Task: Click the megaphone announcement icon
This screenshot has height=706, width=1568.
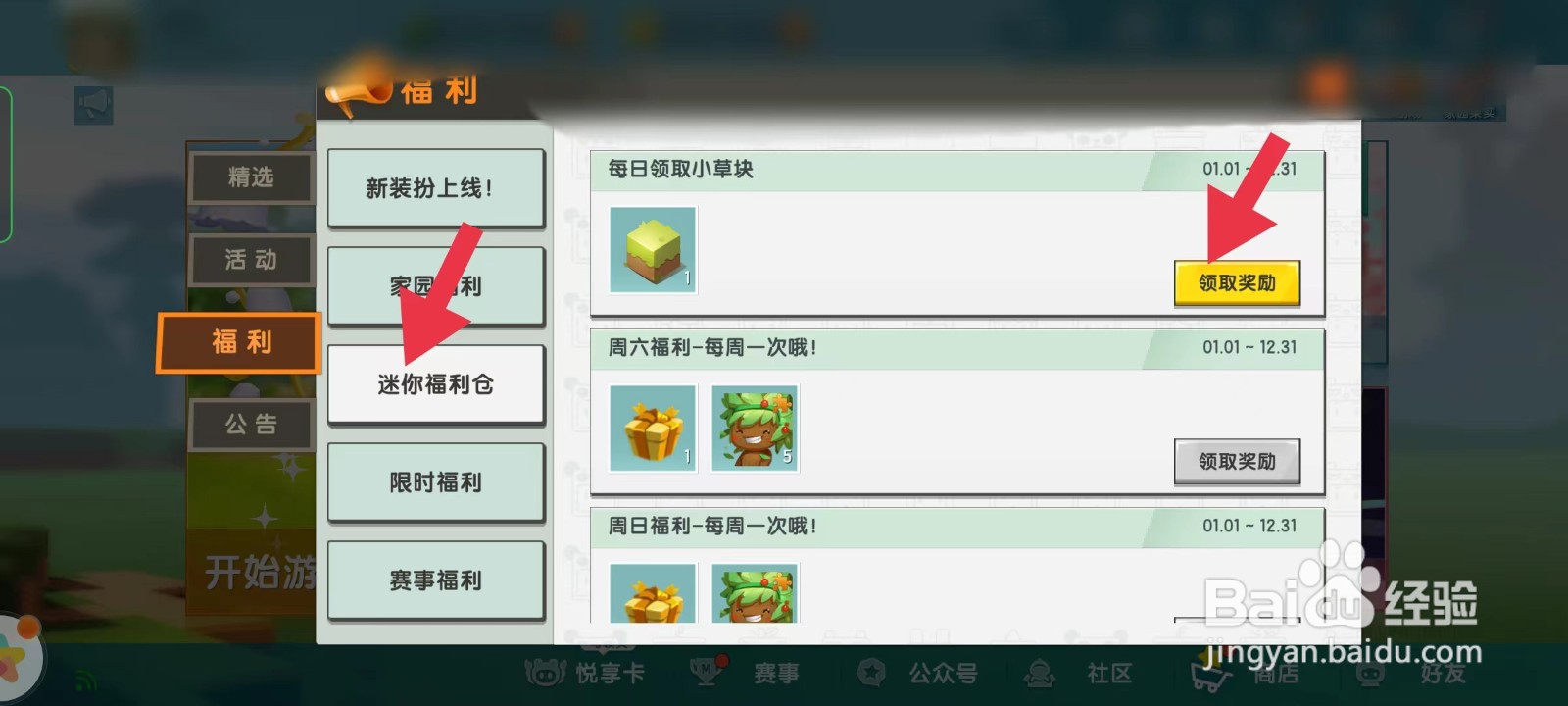Action: [94, 104]
